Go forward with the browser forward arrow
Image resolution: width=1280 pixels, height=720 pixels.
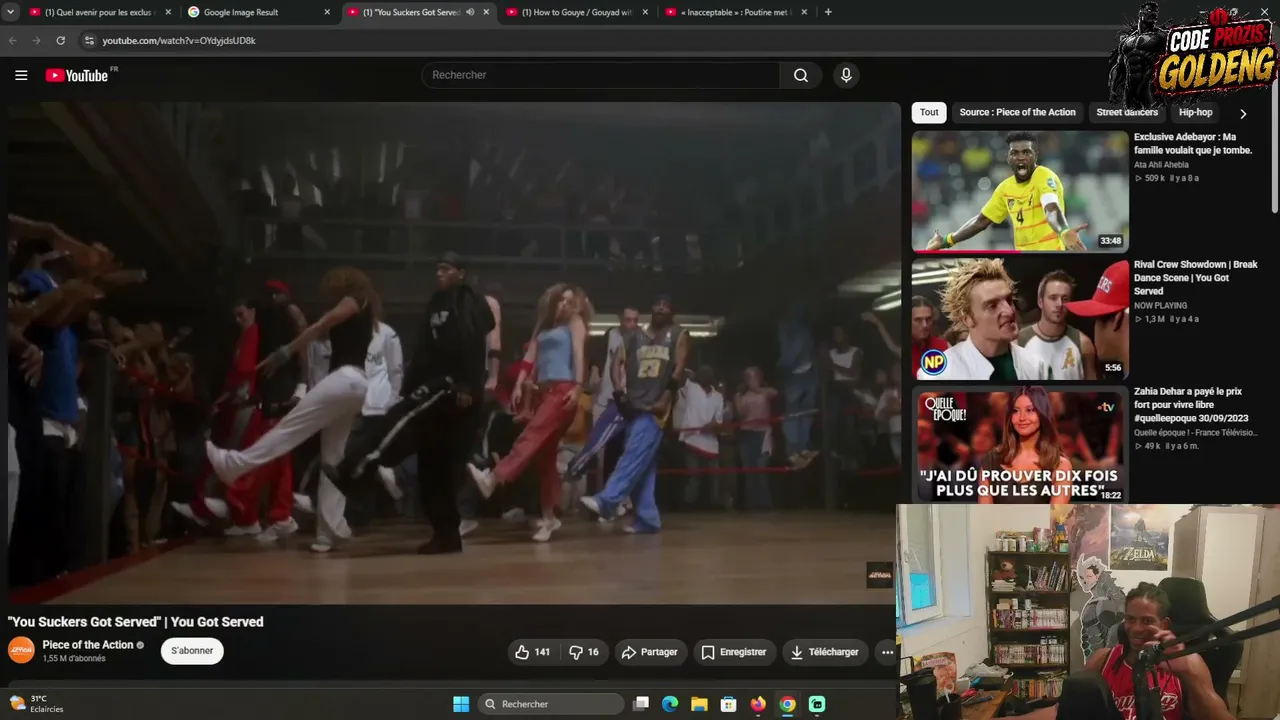click(x=37, y=40)
